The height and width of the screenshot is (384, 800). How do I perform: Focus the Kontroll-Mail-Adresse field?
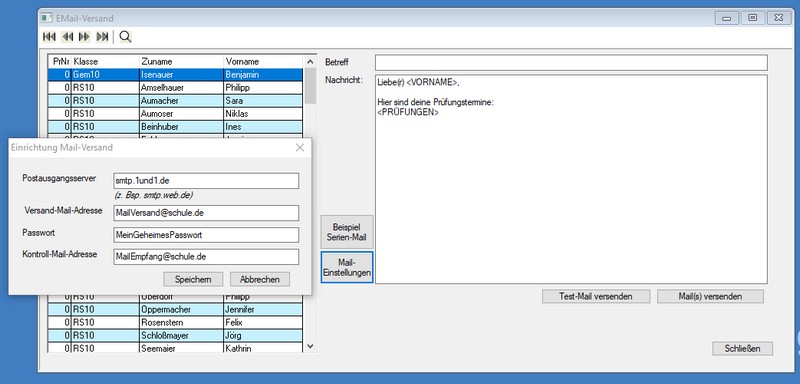point(206,257)
